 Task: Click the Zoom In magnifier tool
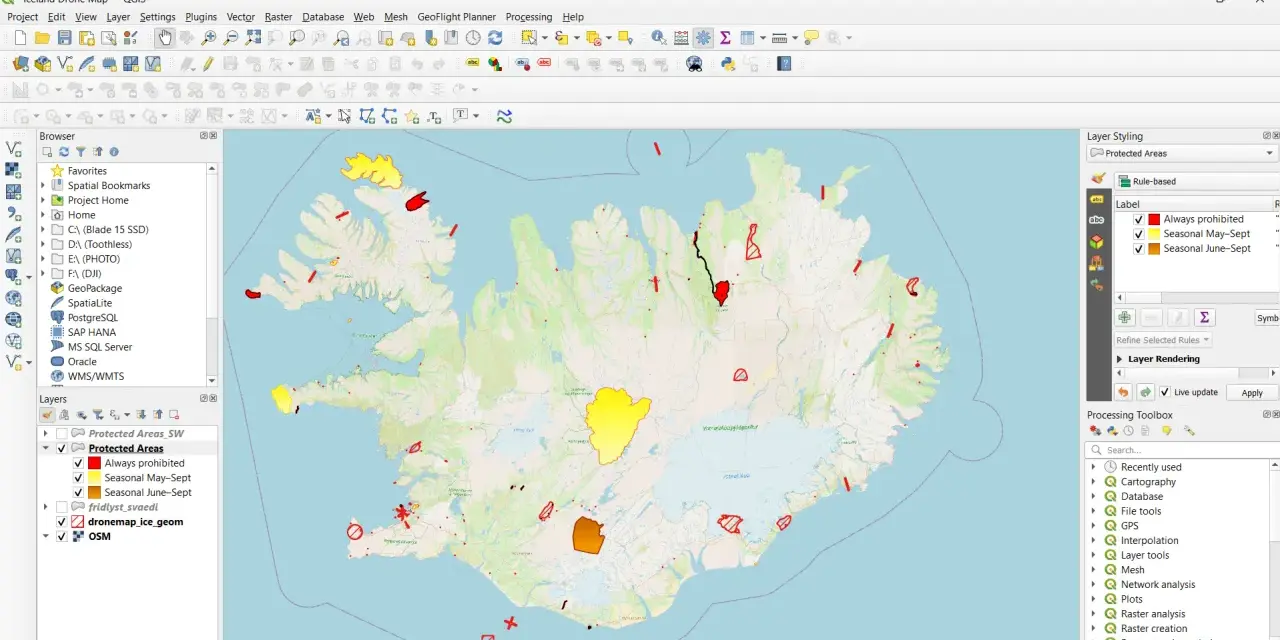point(208,38)
